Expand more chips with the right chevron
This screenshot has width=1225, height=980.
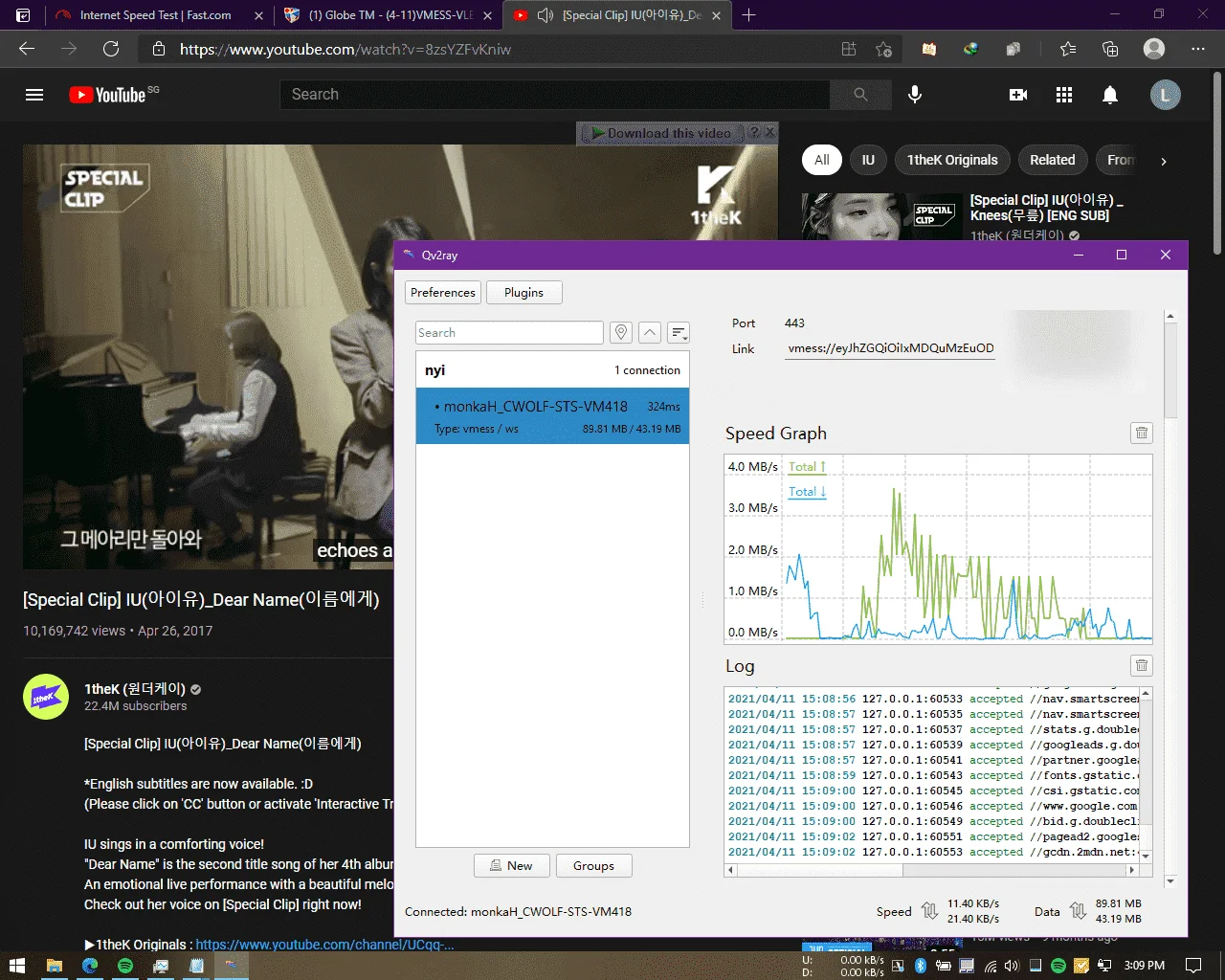point(1164,161)
